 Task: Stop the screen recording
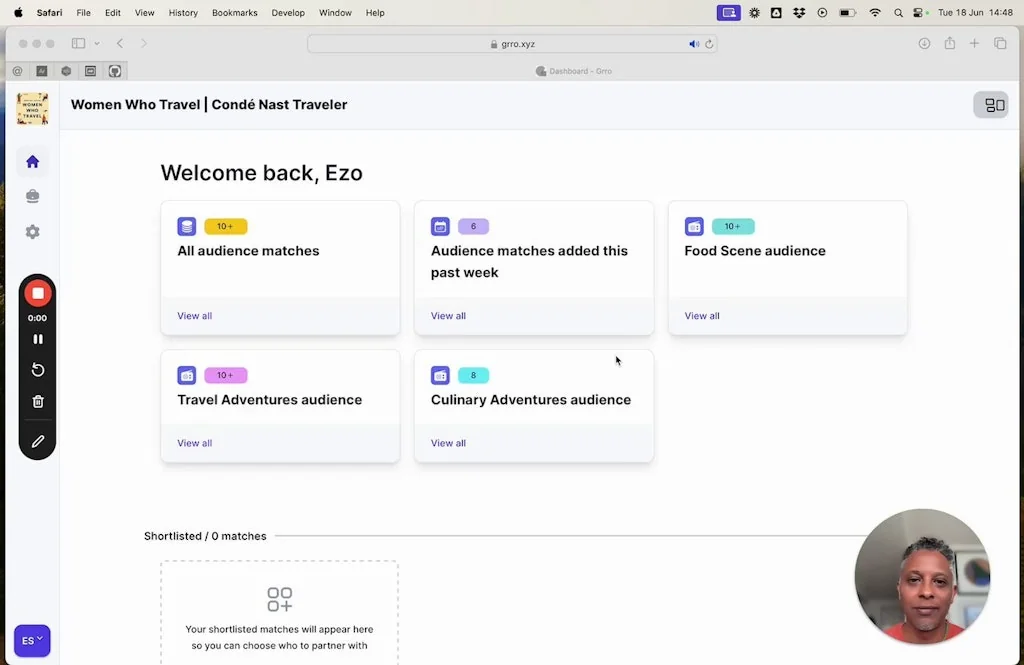point(38,293)
